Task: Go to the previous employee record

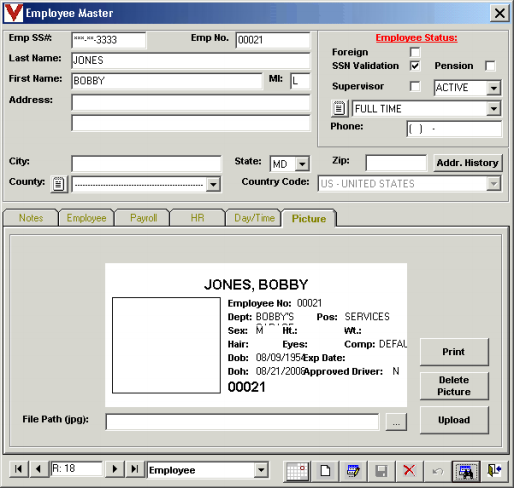Action: coord(39,469)
